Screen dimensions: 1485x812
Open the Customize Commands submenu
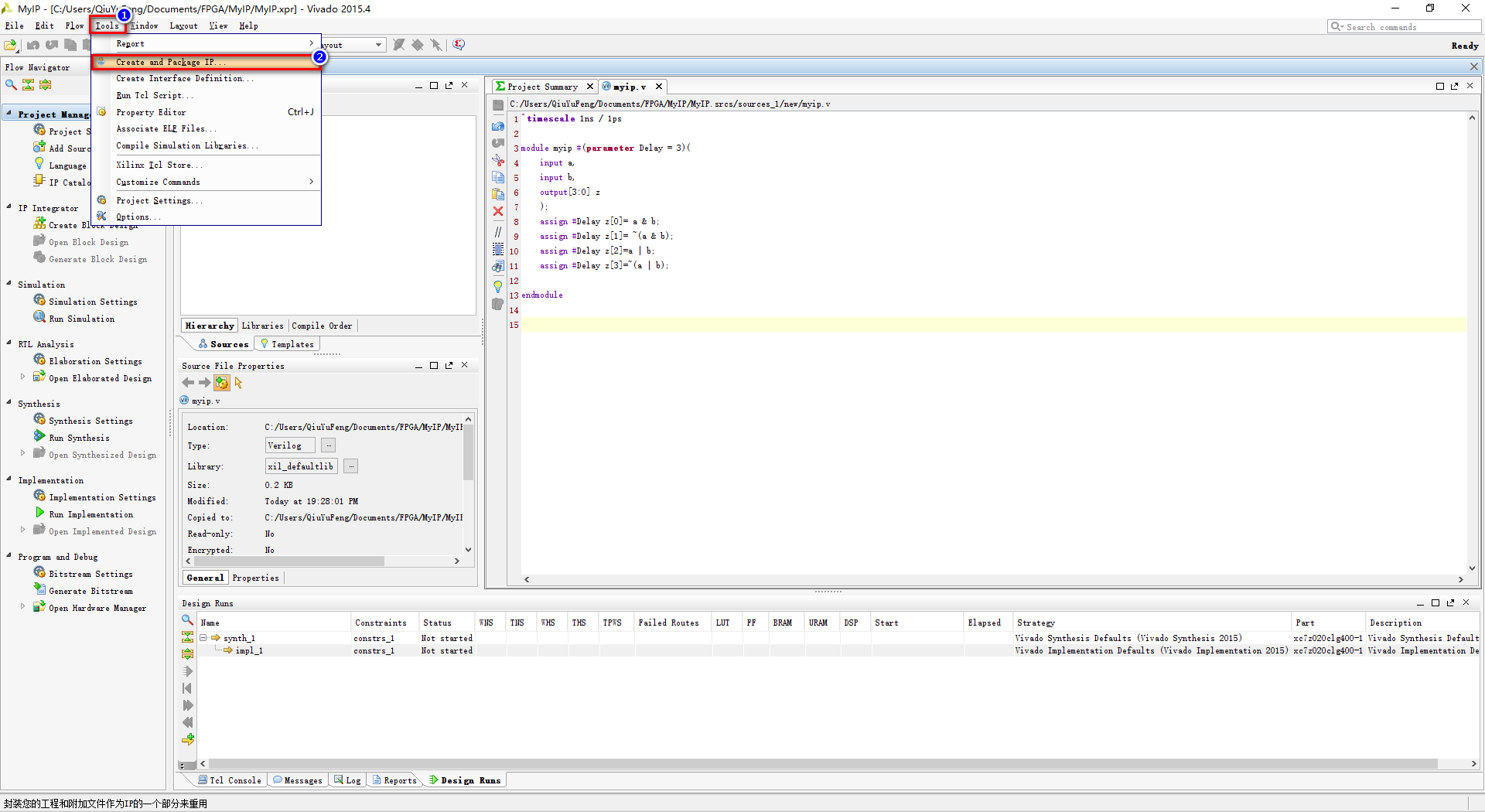pos(207,182)
